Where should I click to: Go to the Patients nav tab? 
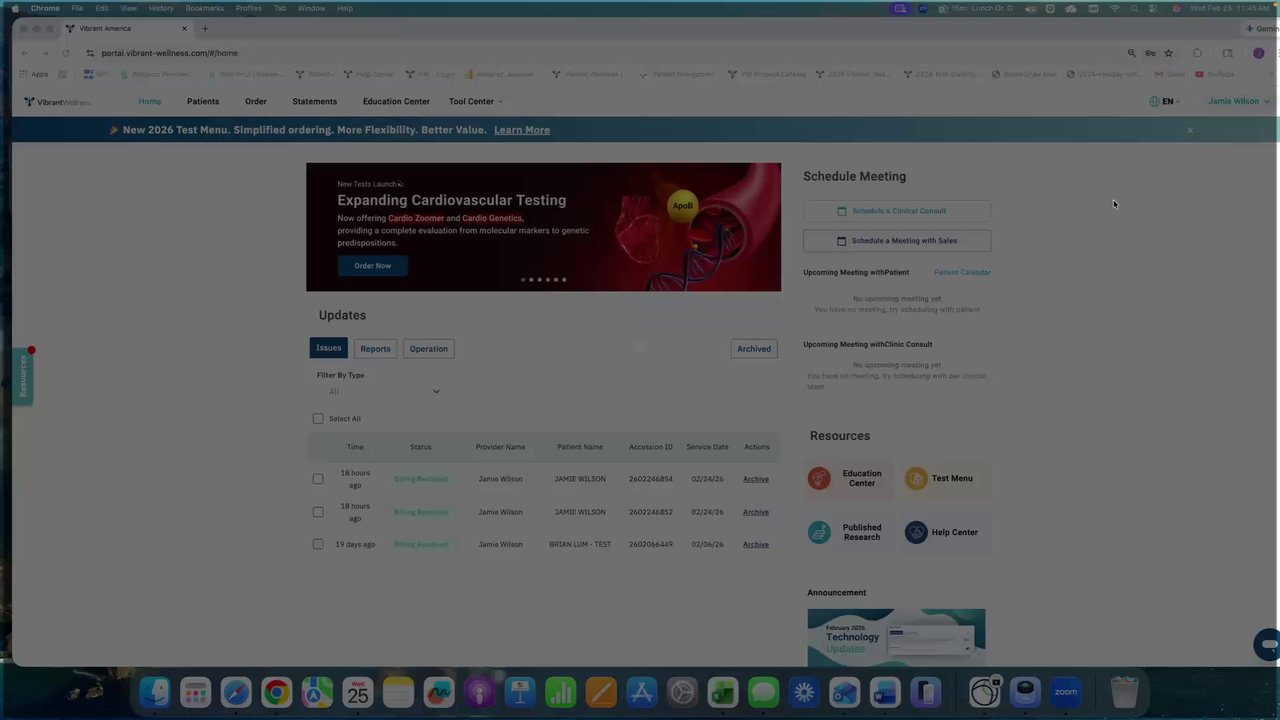pyautogui.click(x=203, y=101)
